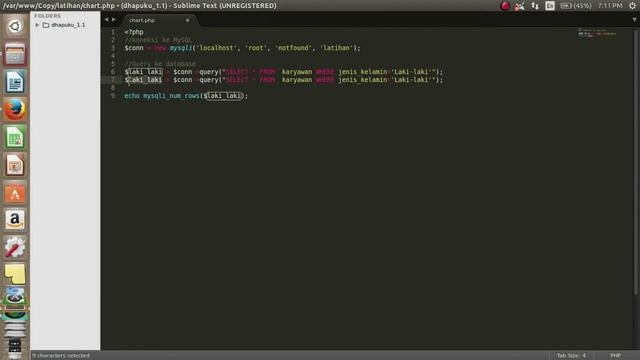Viewport: 640px width, 360px height.
Task: Click the 'root' username string
Action: tap(256, 48)
